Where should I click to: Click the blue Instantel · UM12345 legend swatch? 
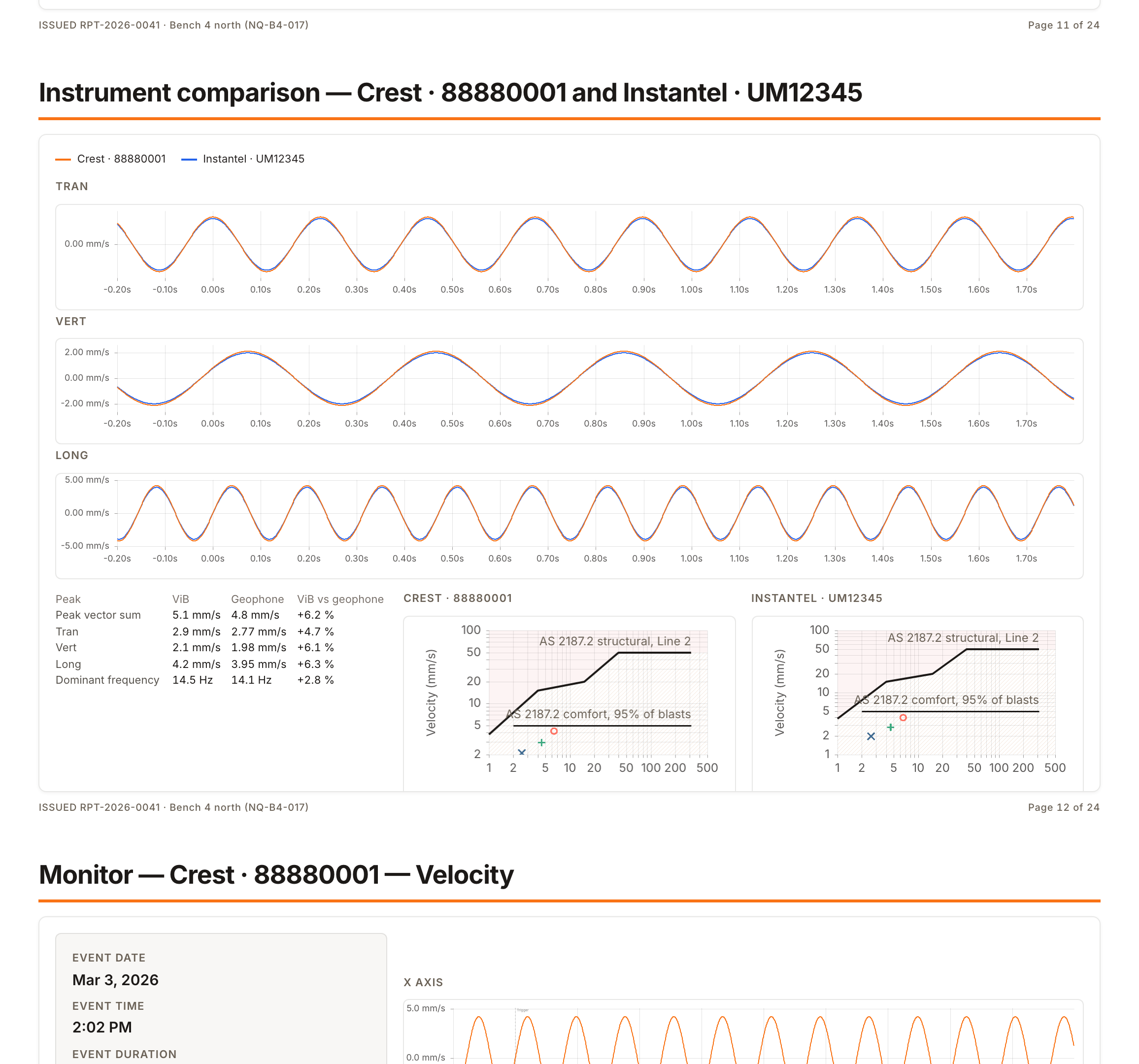tap(189, 159)
